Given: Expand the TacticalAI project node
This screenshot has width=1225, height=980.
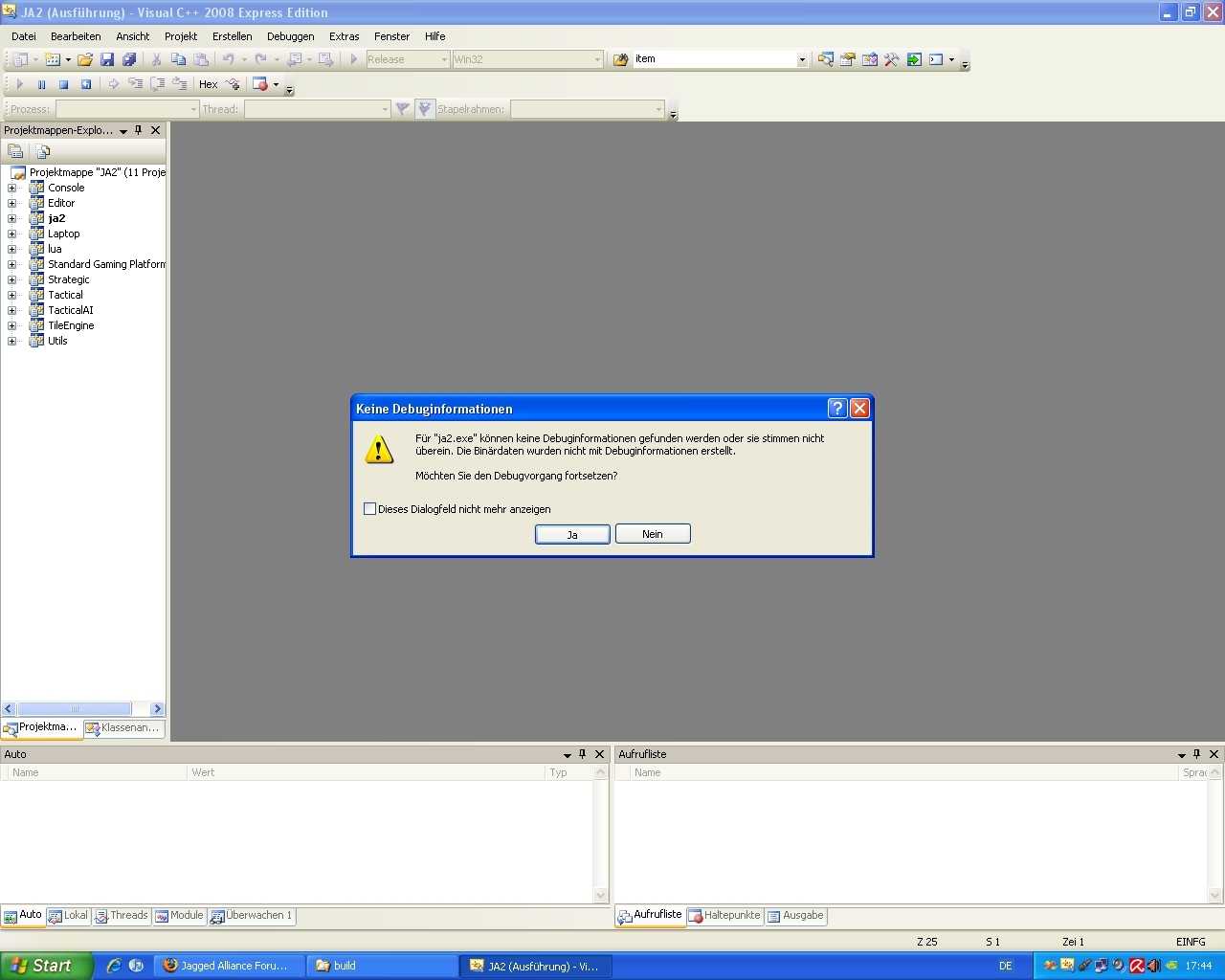Looking at the screenshot, I should click(x=11, y=310).
